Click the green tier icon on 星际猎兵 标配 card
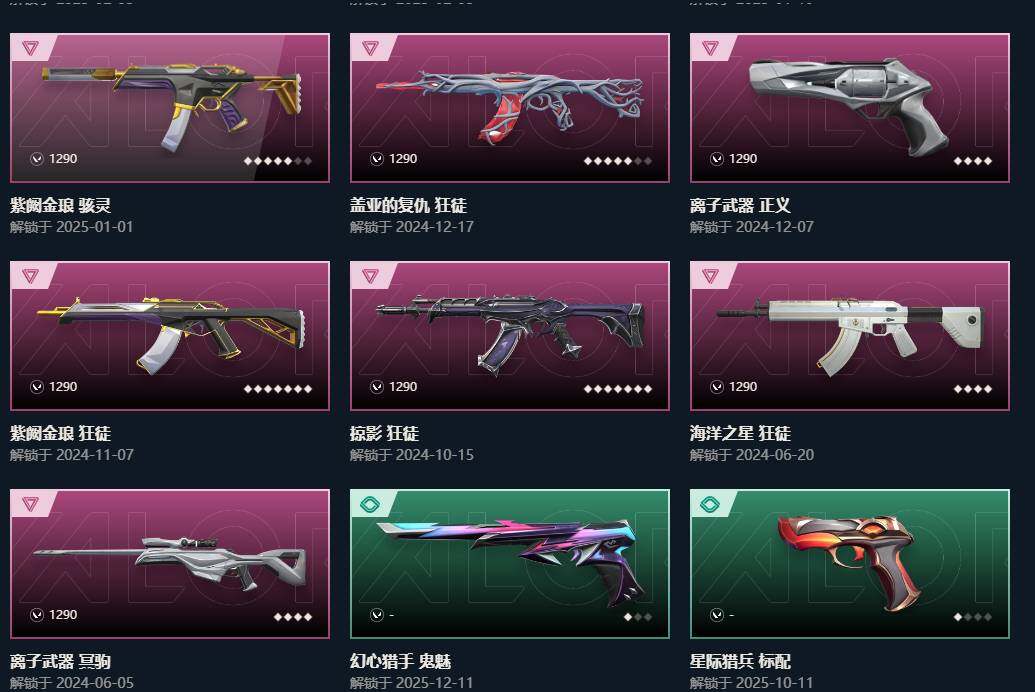Viewport: 1035px width, 692px height. (x=710, y=504)
